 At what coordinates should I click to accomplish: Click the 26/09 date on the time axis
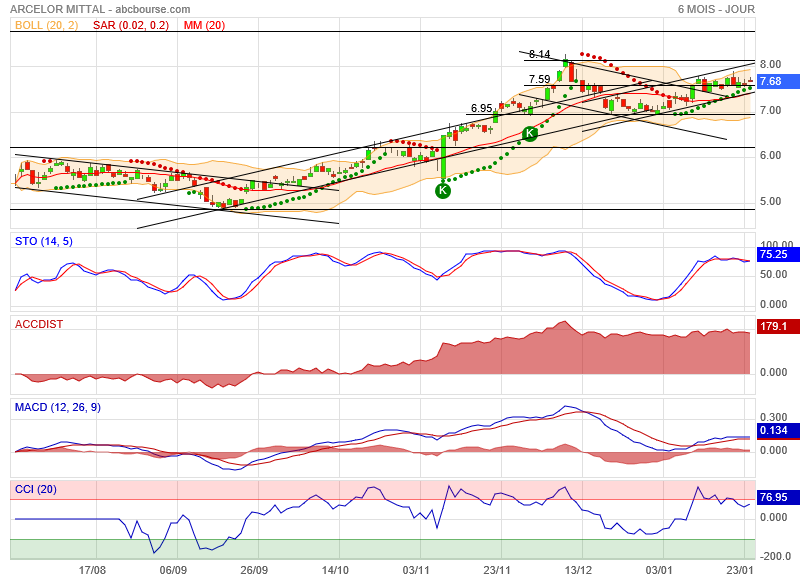click(x=254, y=570)
